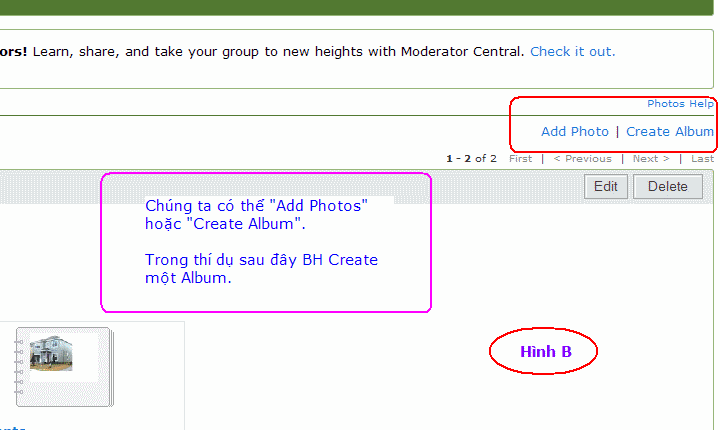
Task: Select the Create Album link
Action: 669,131
